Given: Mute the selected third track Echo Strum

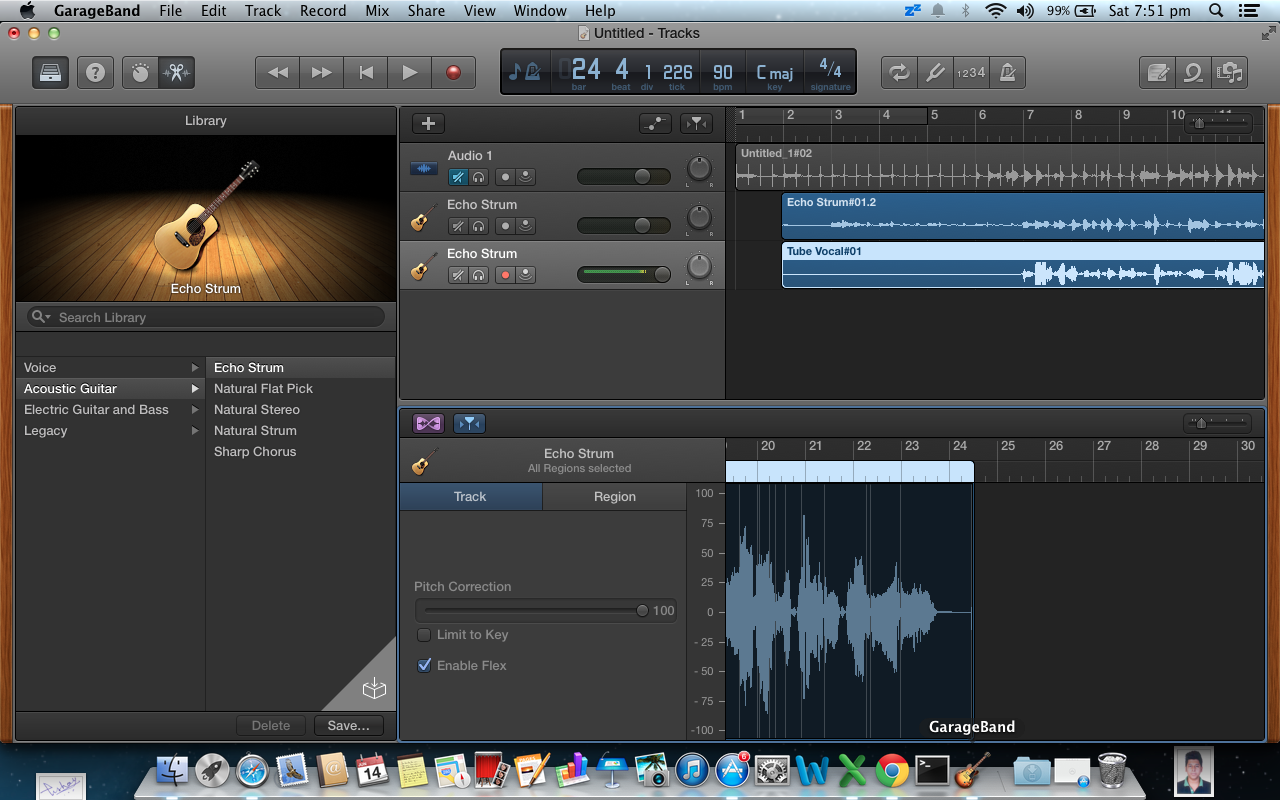Looking at the screenshot, I should coord(457,275).
